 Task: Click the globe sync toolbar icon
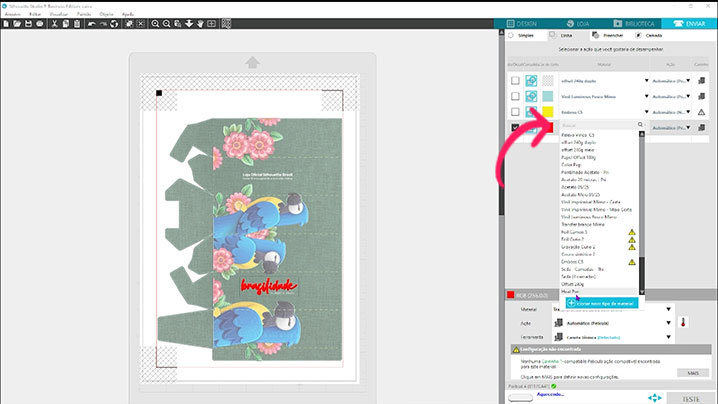point(114,23)
